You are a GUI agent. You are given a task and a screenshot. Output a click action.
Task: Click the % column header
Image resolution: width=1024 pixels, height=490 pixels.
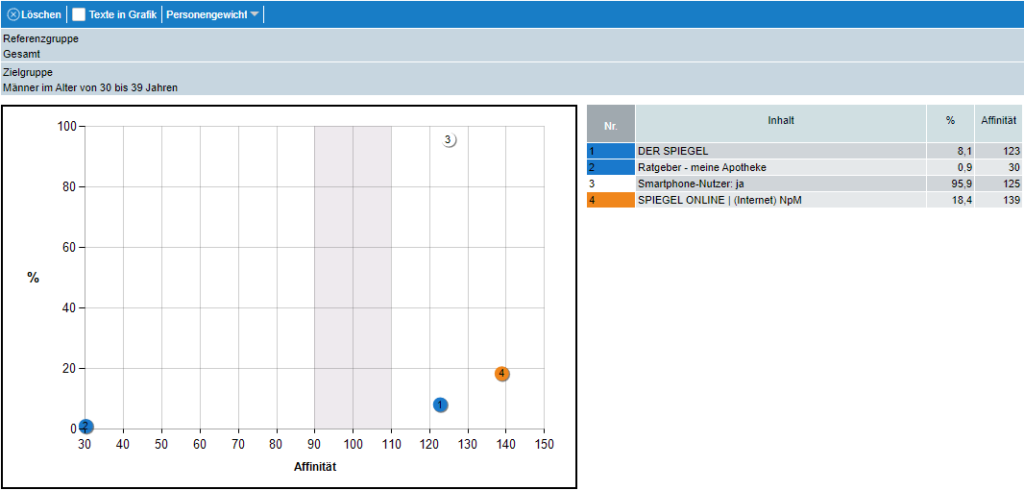[949, 121]
